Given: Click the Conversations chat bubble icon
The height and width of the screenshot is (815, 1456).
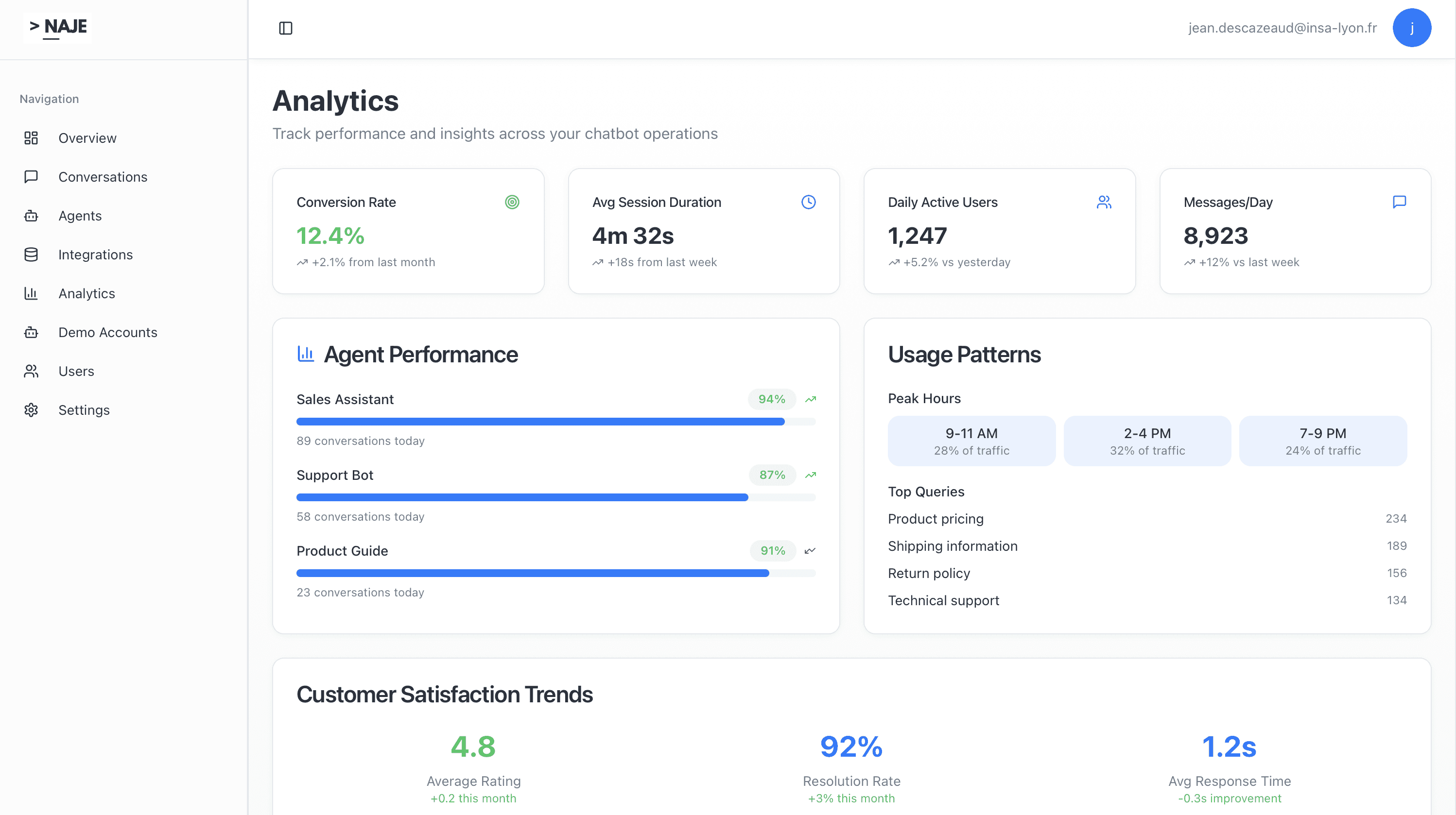Looking at the screenshot, I should [31, 177].
